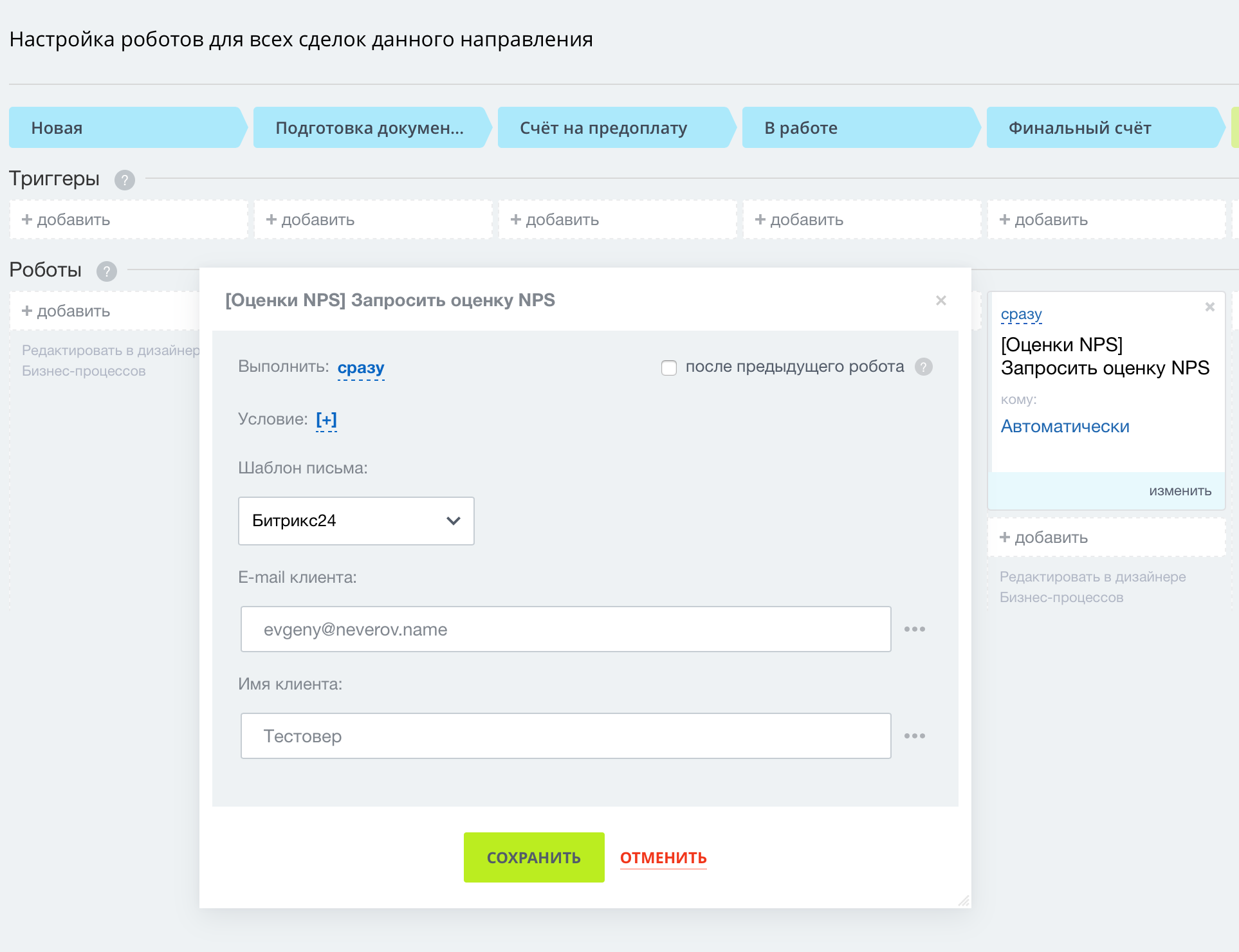Image resolution: width=1239 pixels, height=952 pixels.
Task: Open the Битрикс24 letter template dropdown
Action: click(x=356, y=521)
